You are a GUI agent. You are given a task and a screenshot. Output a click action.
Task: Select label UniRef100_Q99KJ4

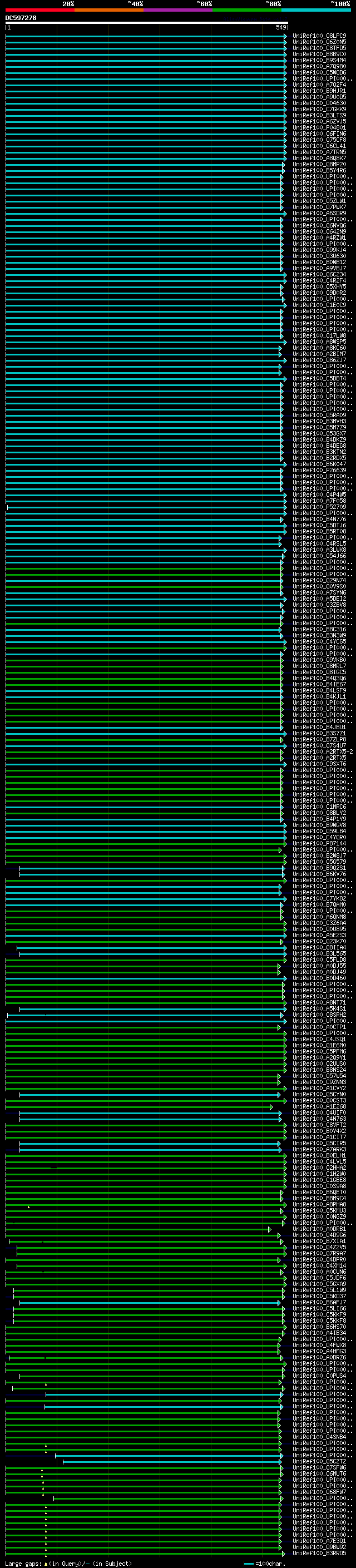click(x=319, y=250)
